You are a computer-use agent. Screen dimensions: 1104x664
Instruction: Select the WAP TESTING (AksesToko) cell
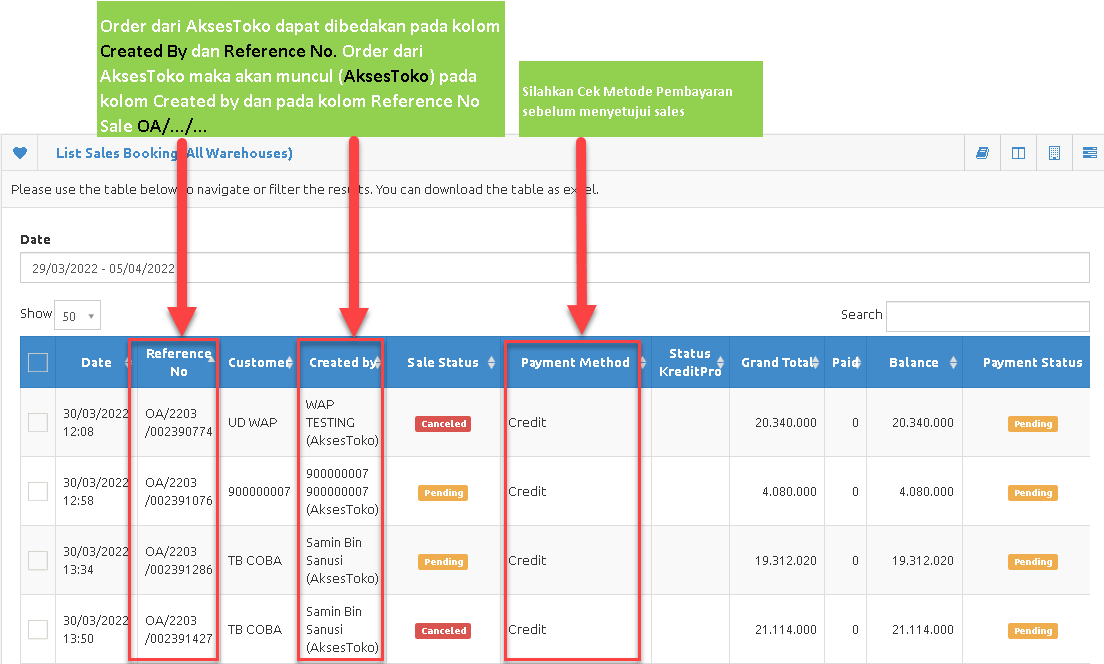pyautogui.click(x=341, y=422)
